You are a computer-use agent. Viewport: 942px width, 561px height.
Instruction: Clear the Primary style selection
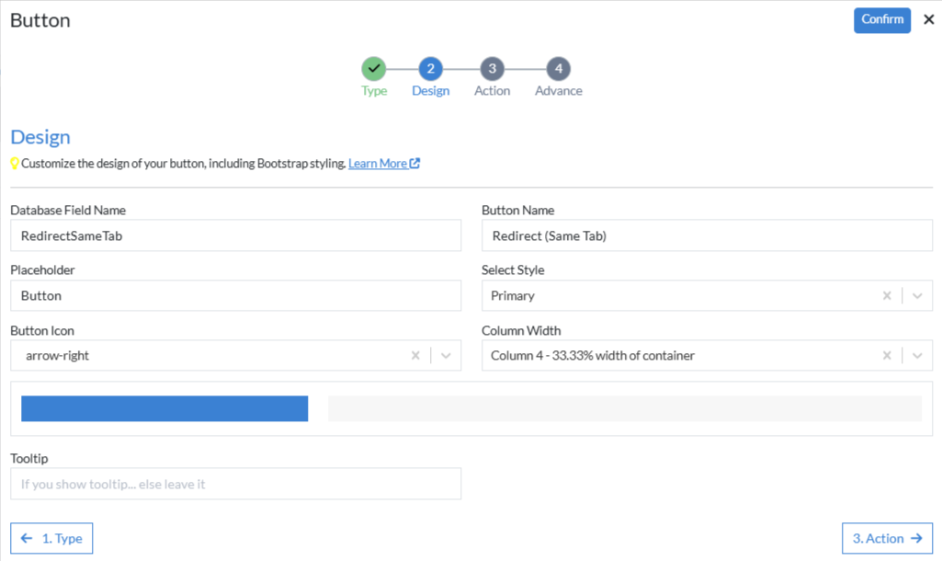point(887,296)
